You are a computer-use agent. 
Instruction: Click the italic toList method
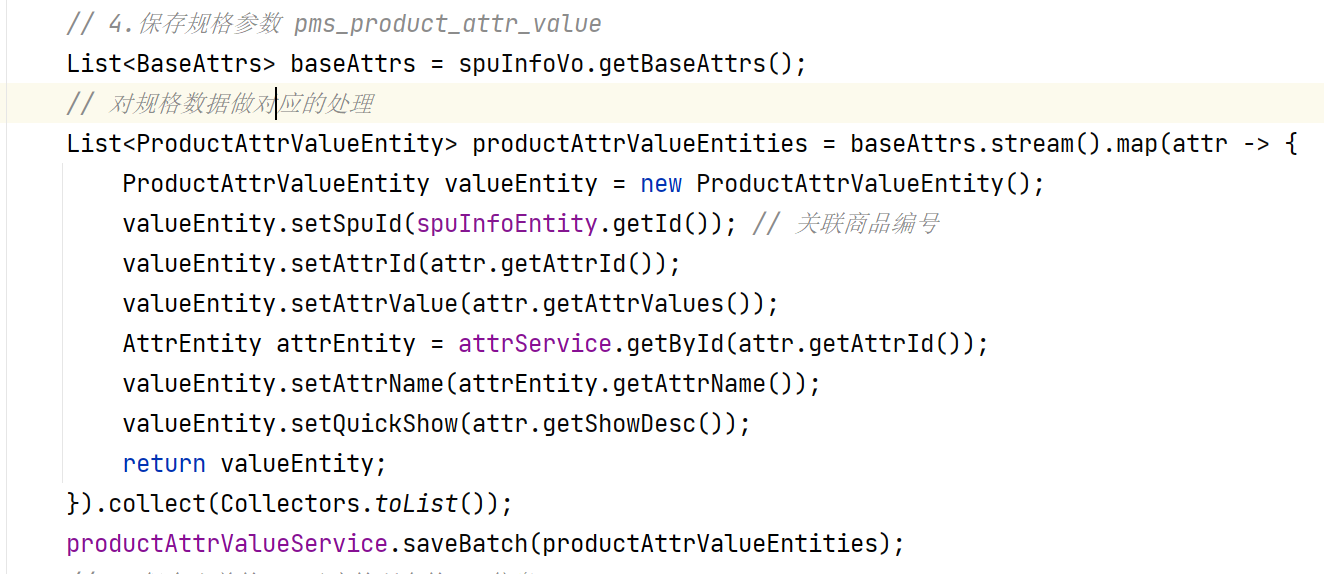[x=416, y=504]
